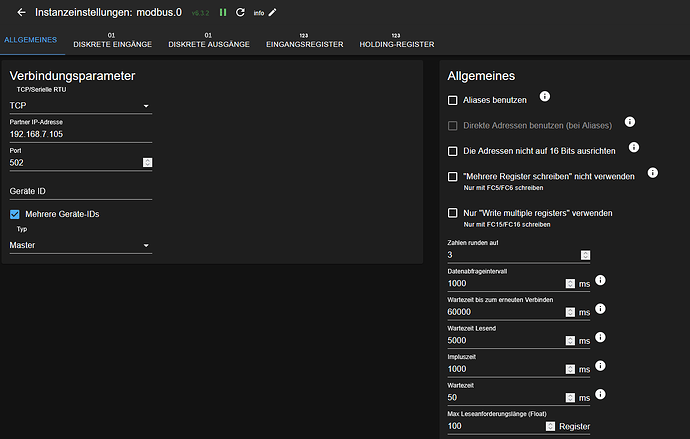
Task: Open the Diskrete Eingänge tab
Action: tap(113, 40)
